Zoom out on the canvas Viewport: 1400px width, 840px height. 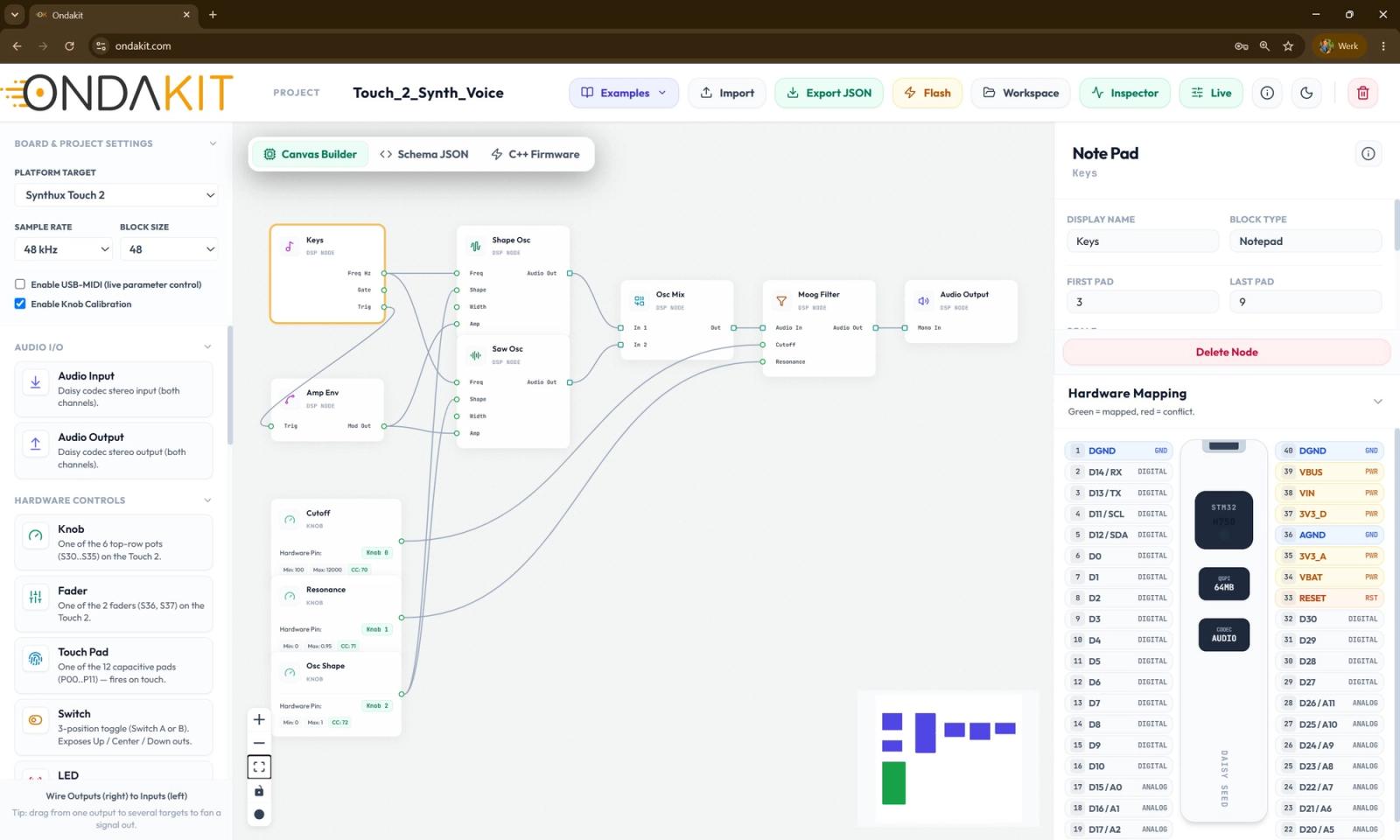coord(259,743)
